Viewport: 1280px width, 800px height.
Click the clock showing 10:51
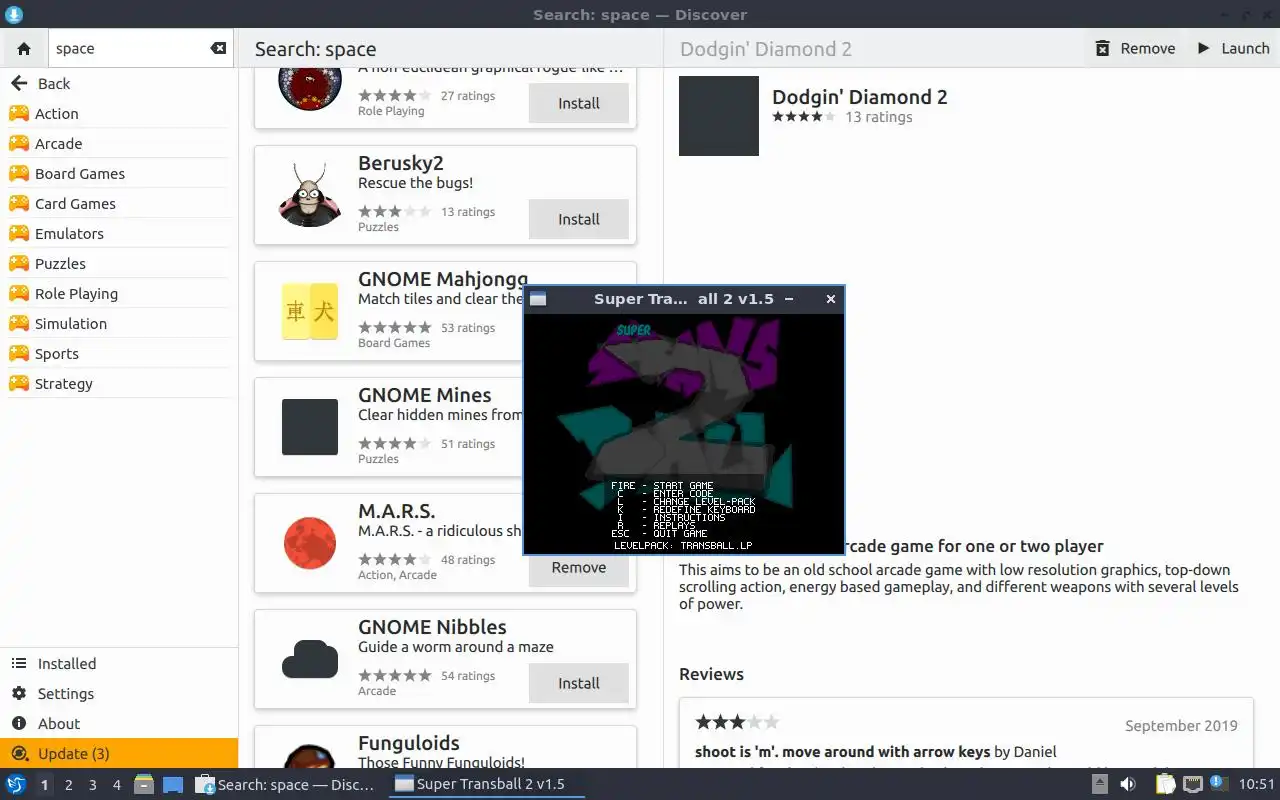pos(1257,784)
